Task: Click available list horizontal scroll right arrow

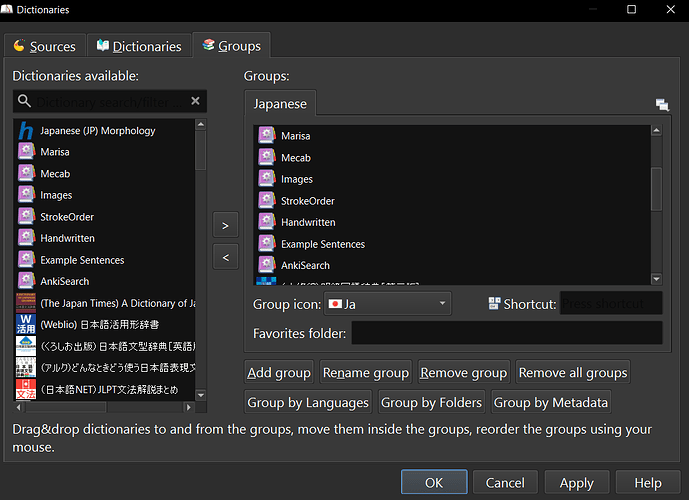Action: click(189, 407)
